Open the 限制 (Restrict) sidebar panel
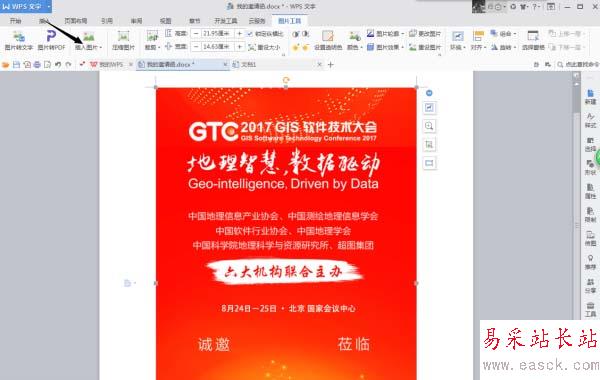 [x=590, y=215]
